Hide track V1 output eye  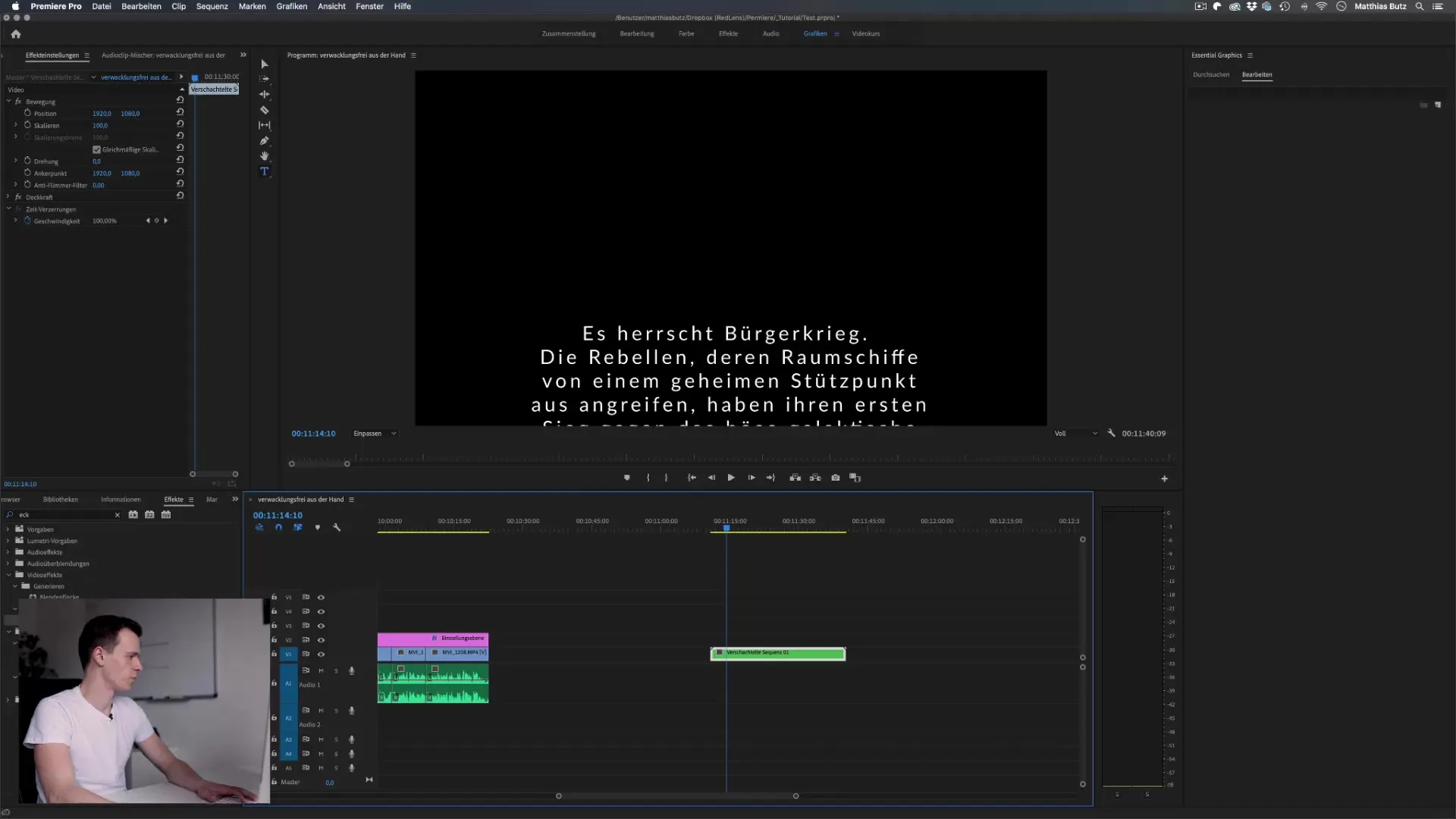pos(321,654)
